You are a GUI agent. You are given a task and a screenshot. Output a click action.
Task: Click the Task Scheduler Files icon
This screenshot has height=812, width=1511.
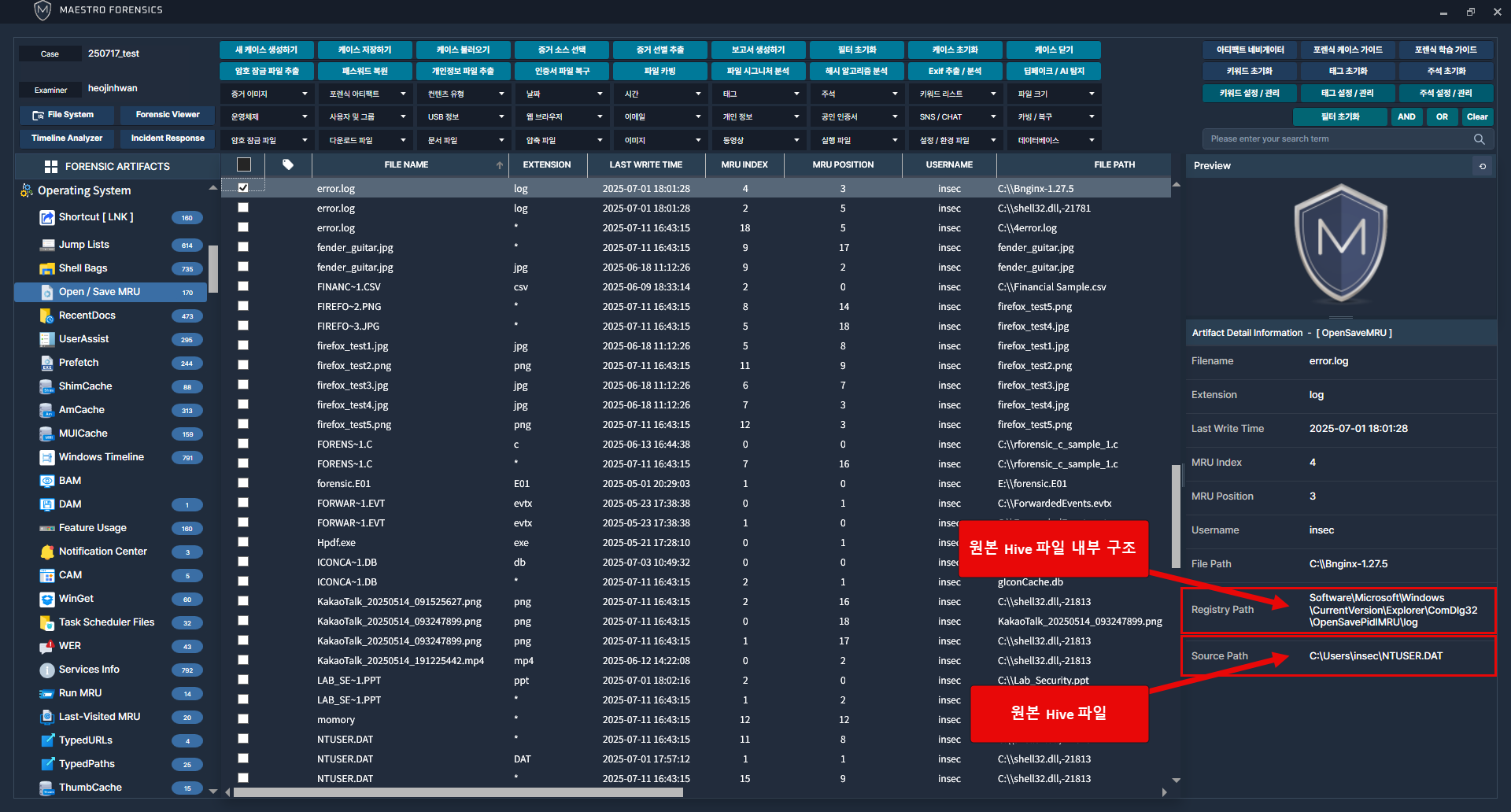46,622
